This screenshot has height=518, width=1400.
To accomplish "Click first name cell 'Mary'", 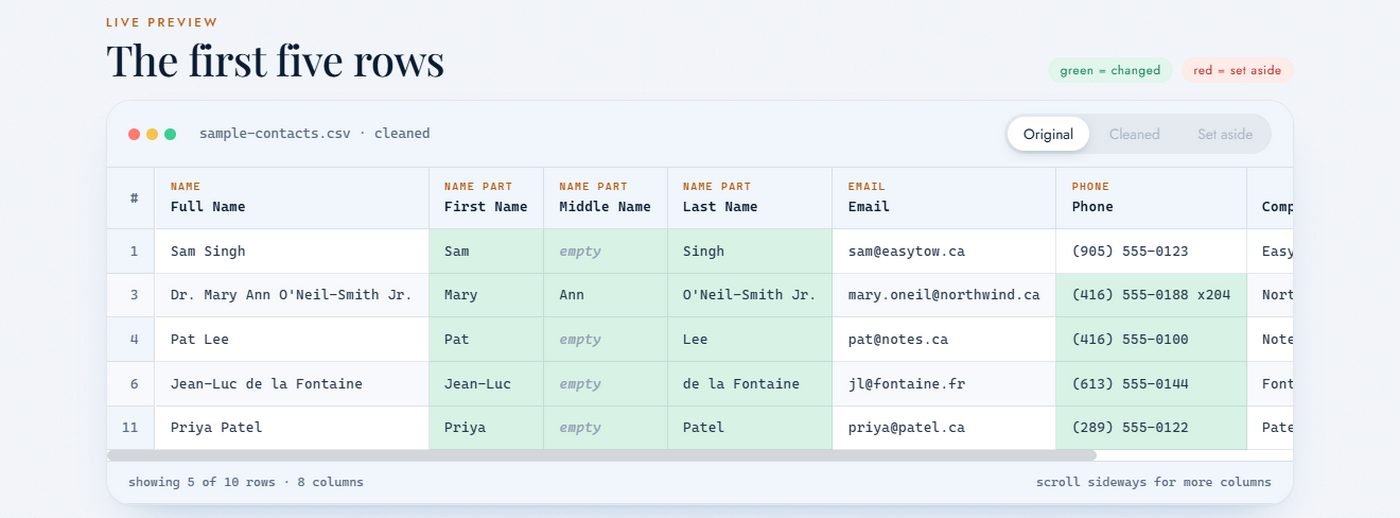I will tap(486, 295).
